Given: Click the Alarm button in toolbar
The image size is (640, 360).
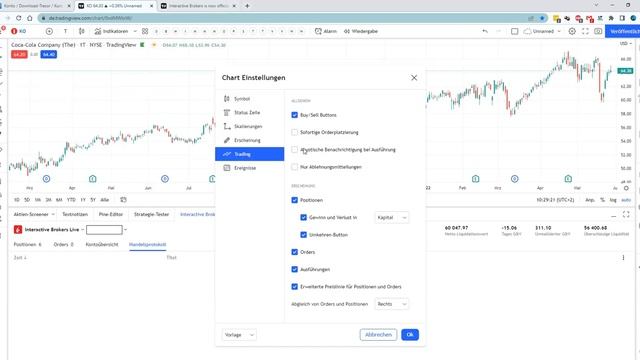Looking at the screenshot, I should click(x=326, y=31).
